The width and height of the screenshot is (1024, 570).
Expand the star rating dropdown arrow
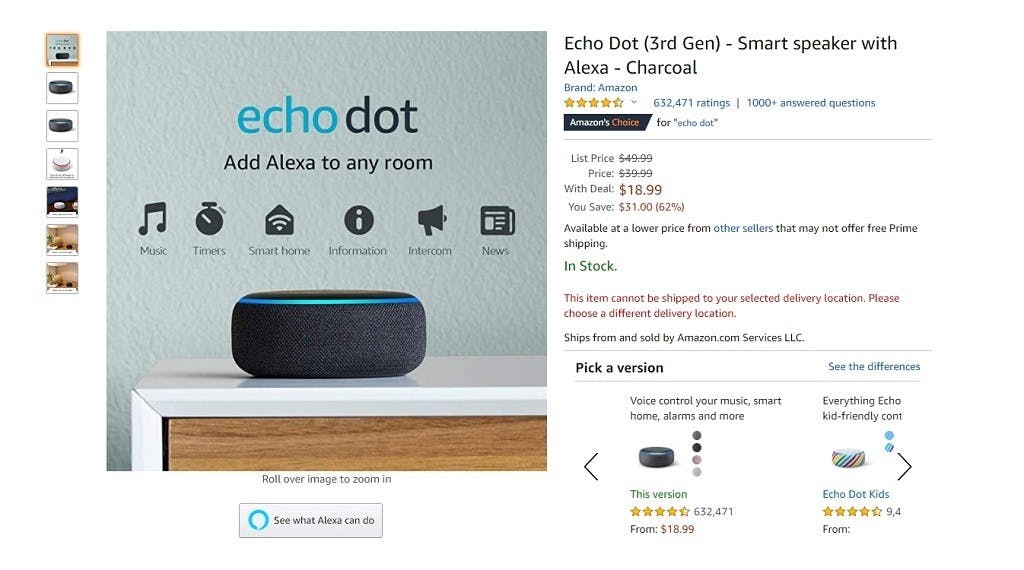pyautogui.click(x=633, y=102)
